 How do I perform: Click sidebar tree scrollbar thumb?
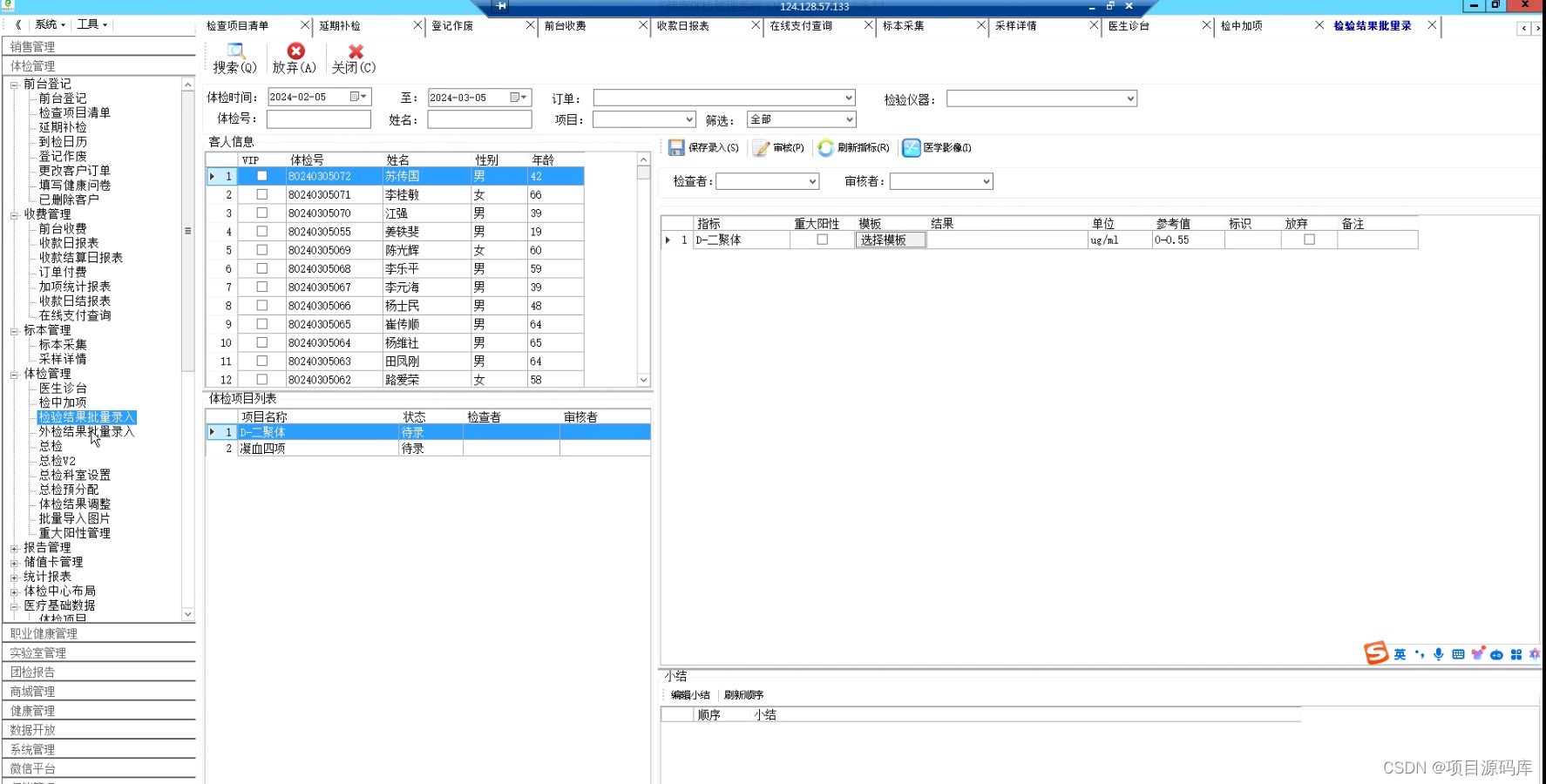tap(187, 231)
